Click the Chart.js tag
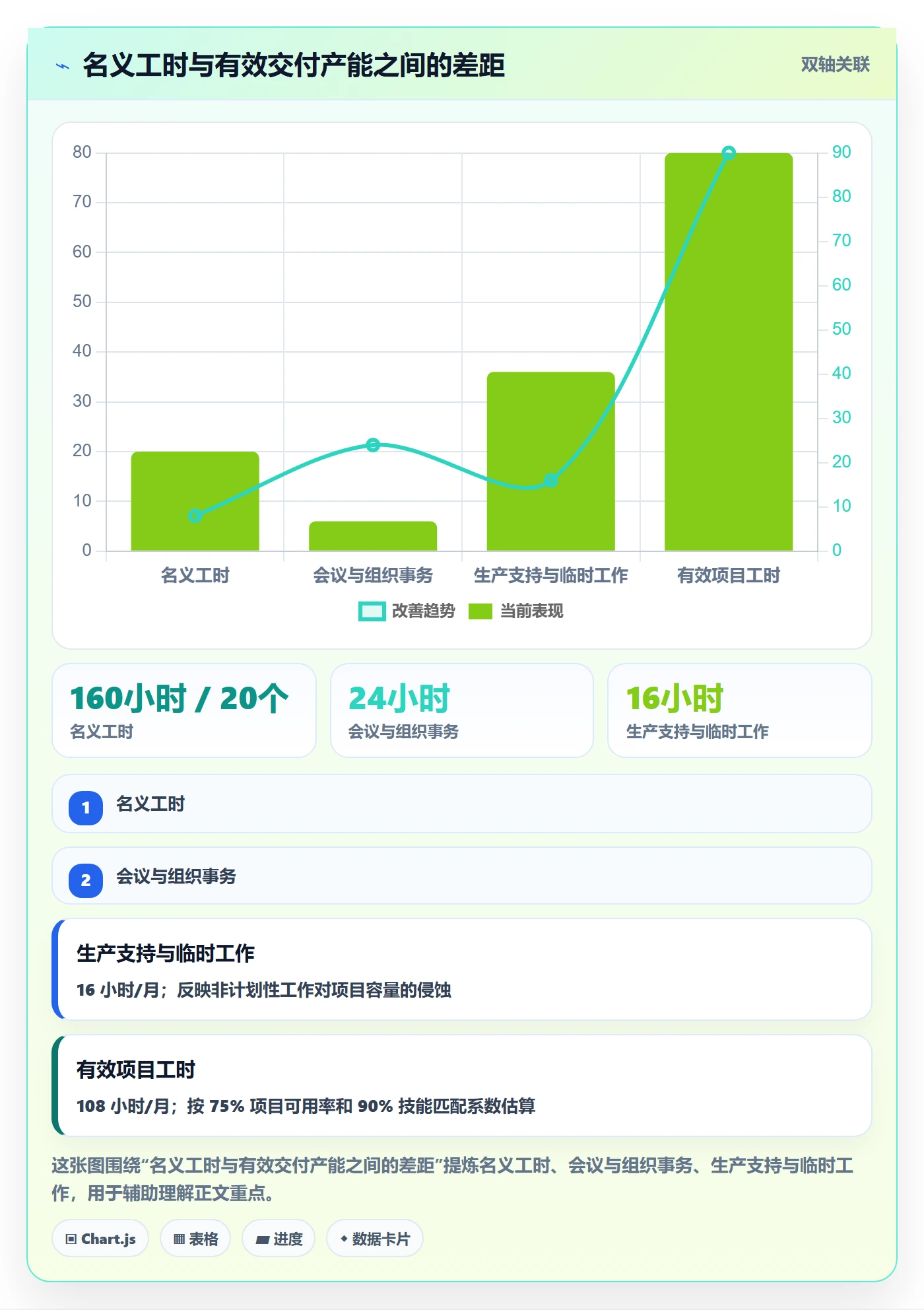Screen dimensions: 924x1310 tap(100, 1239)
